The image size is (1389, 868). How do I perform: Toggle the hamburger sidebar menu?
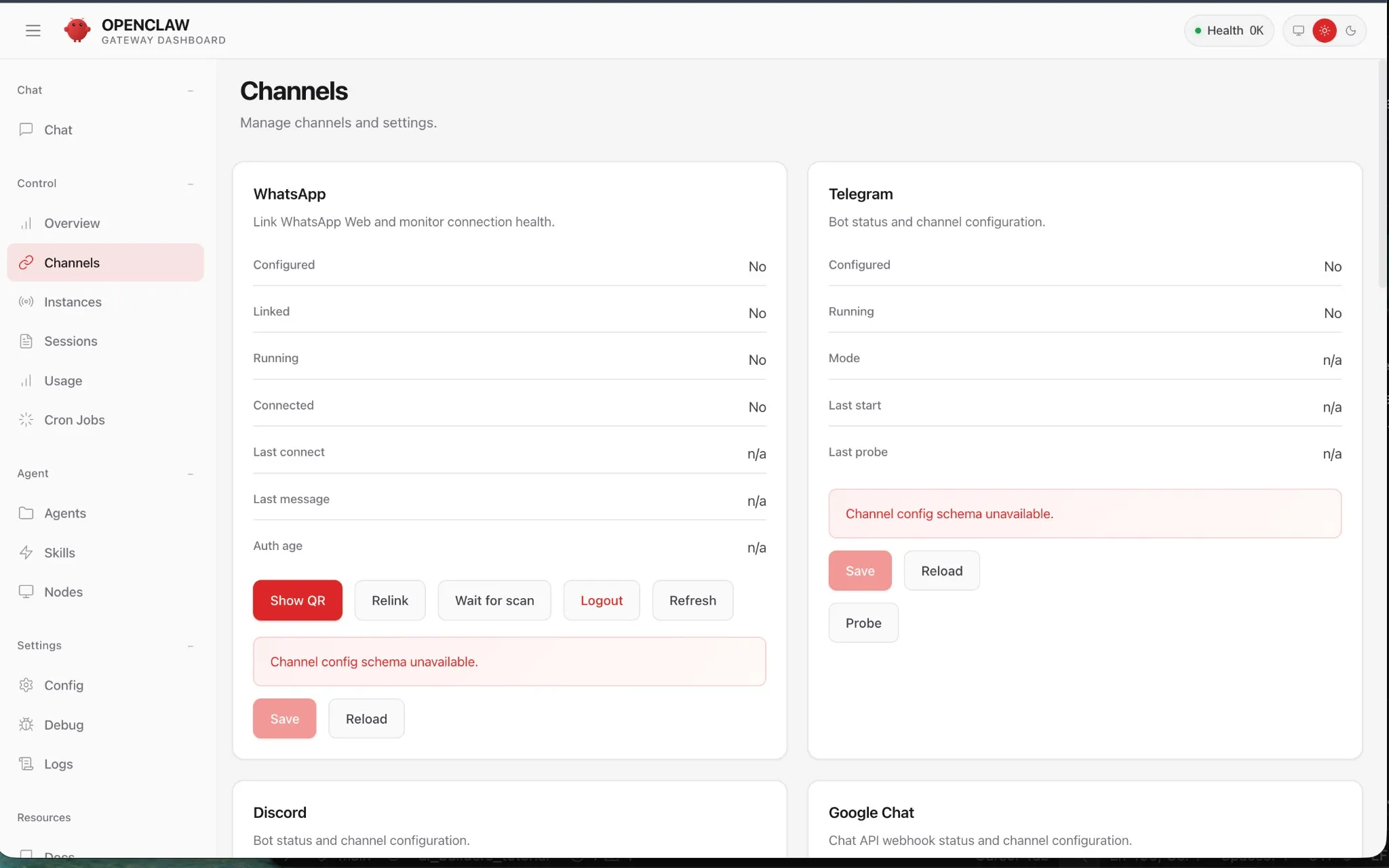[33, 31]
